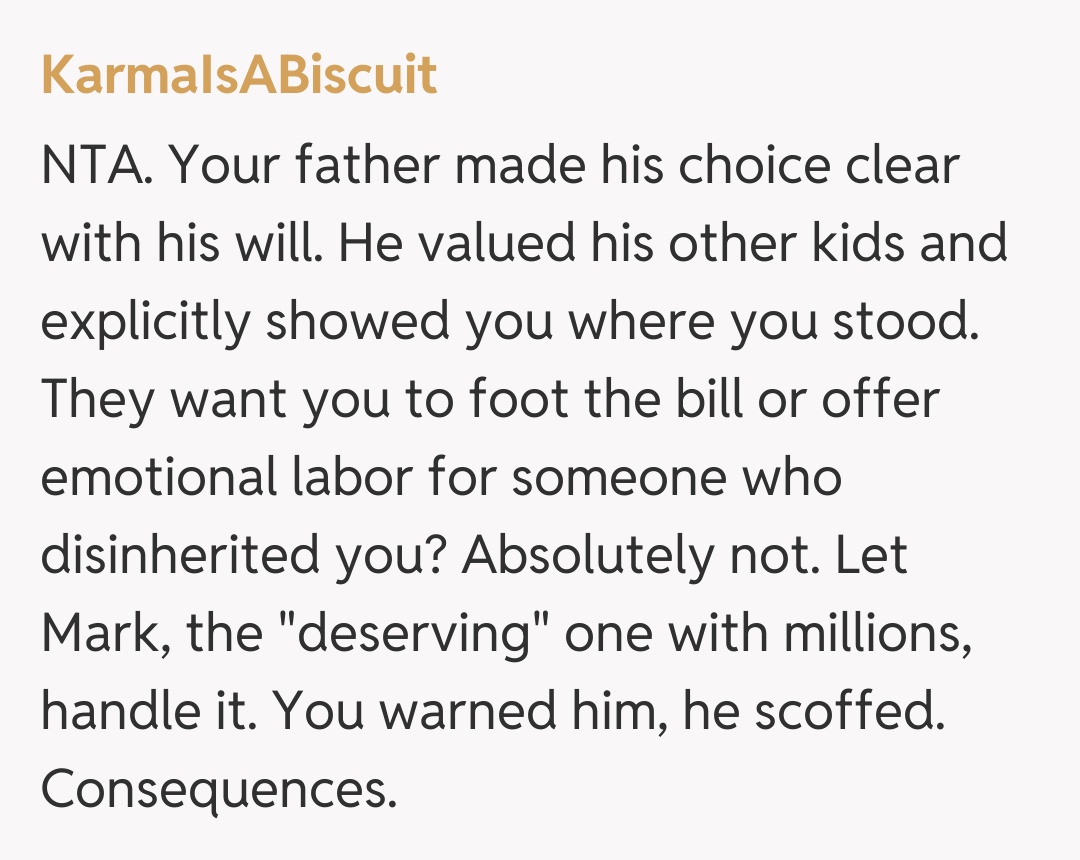The image size is (1080, 860).
Task: Open the KarmaIsABiscuit user profile
Action: coord(239,76)
